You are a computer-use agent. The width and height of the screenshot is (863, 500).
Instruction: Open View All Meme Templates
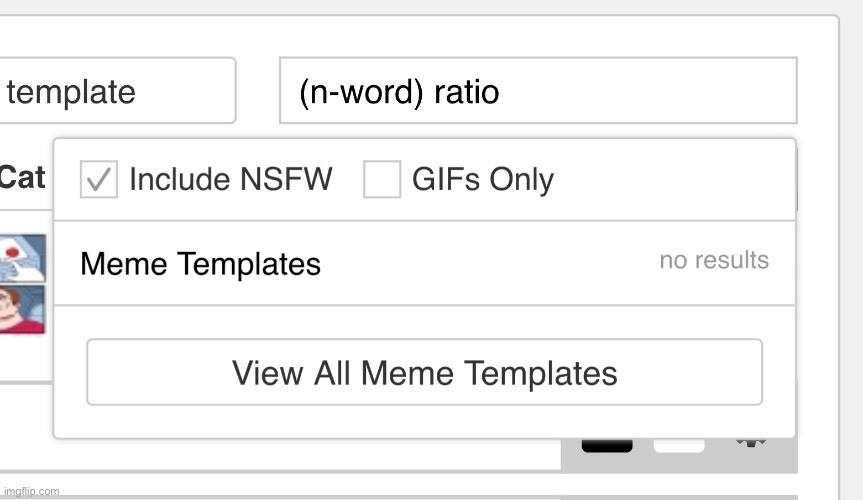pyautogui.click(x=424, y=373)
